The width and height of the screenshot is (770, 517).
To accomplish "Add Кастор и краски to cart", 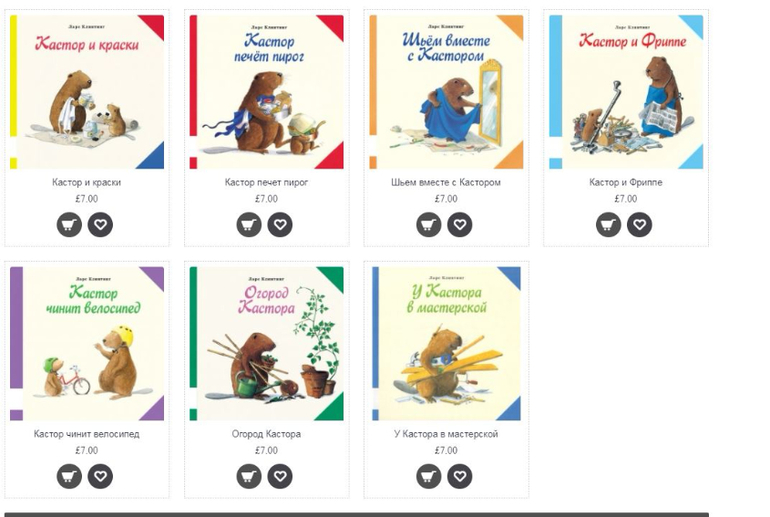I will pyautogui.click(x=69, y=225).
